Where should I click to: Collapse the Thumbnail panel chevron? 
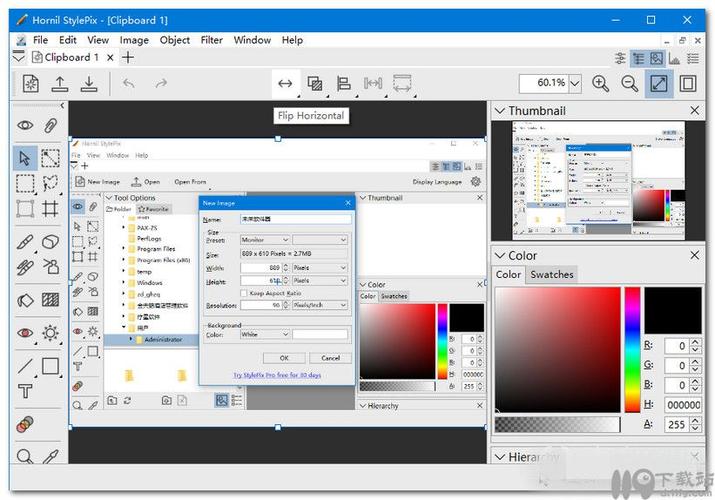click(500, 111)
